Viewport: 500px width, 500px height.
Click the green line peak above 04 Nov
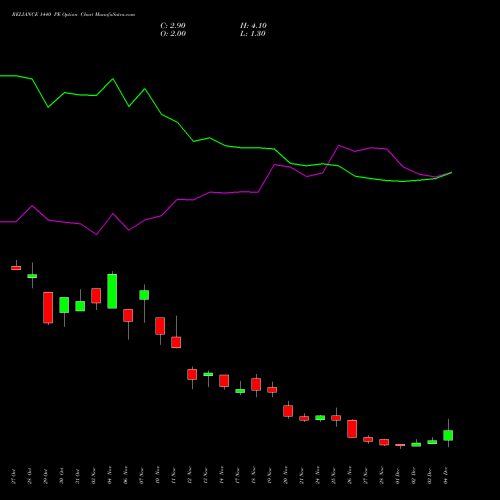coord(113,79)
